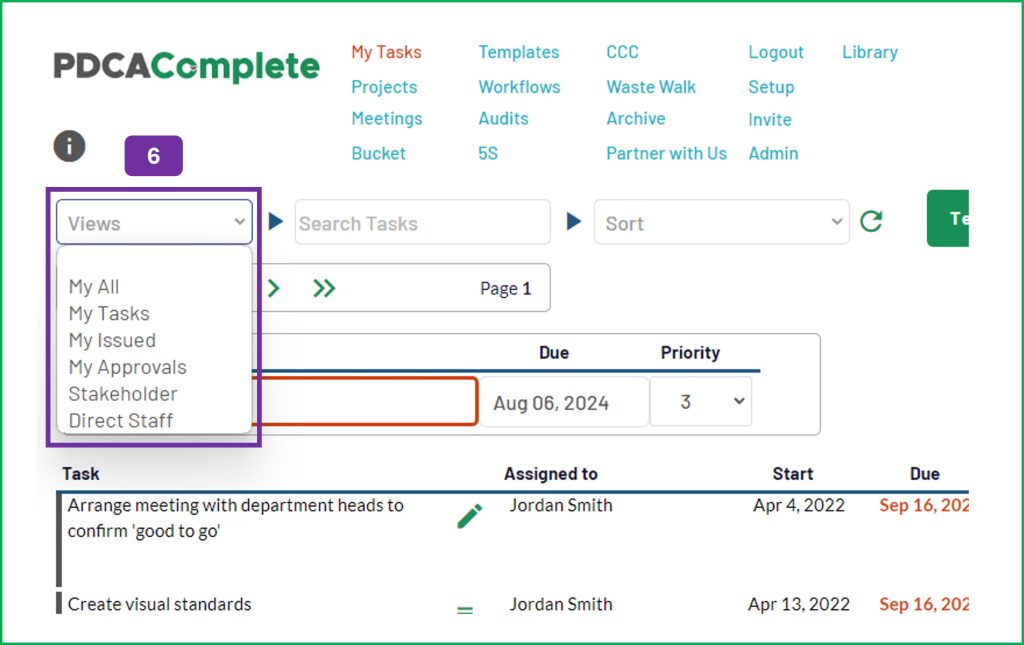Select Stakeholder in Views list
1024x645 pixels.
point(123,394)
